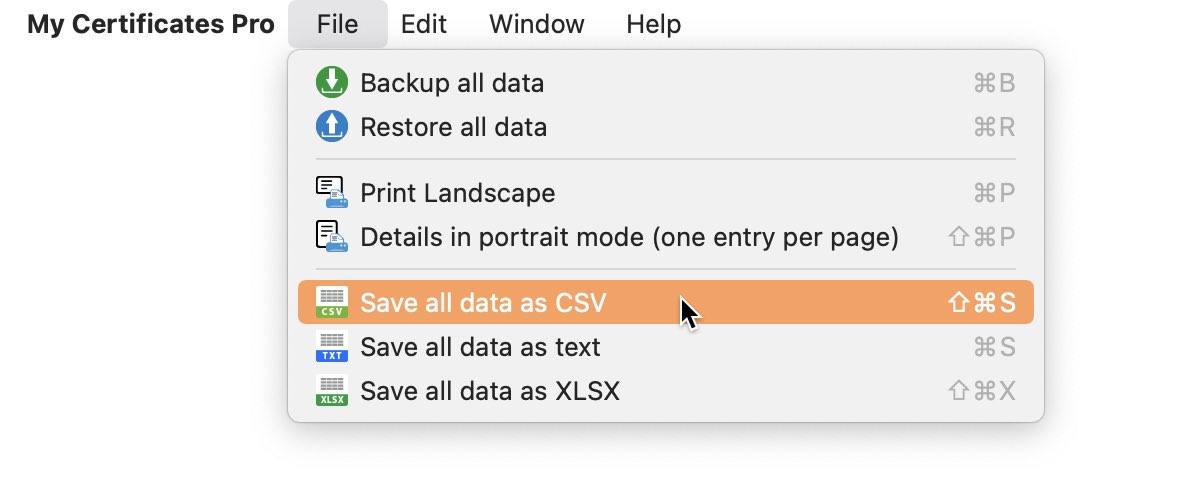This screenshot has width=1200, height=504.
Task: Select Details in portrait mode option
Action: point(629,237)
